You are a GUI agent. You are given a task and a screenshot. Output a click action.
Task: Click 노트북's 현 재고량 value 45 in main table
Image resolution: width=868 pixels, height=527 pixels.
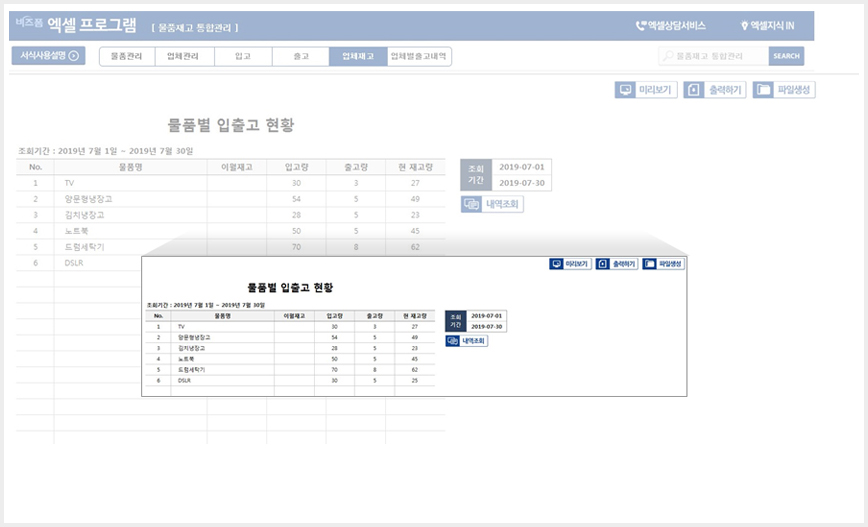pos(415,231)
